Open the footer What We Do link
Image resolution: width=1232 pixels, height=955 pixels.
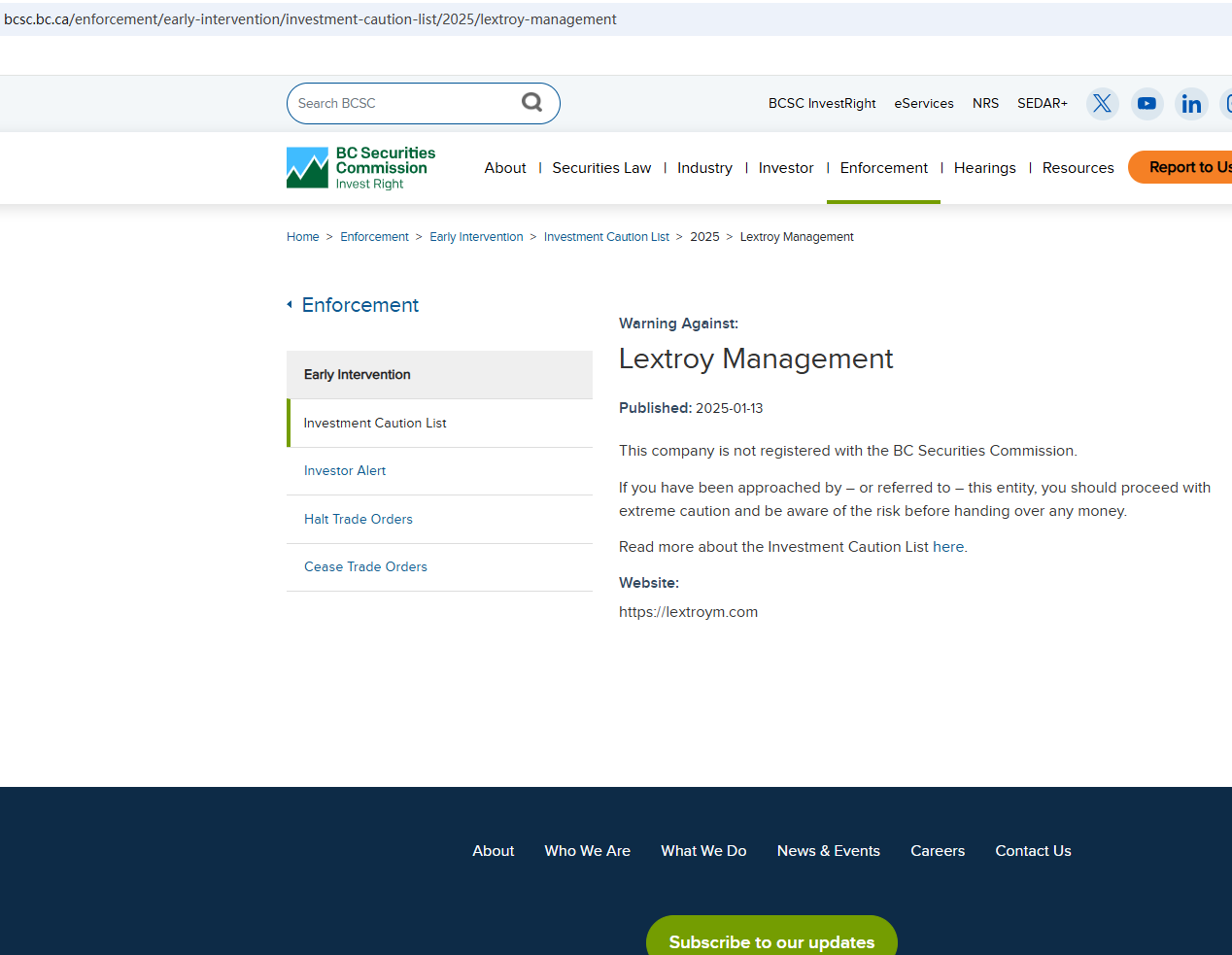pos(703,851)
